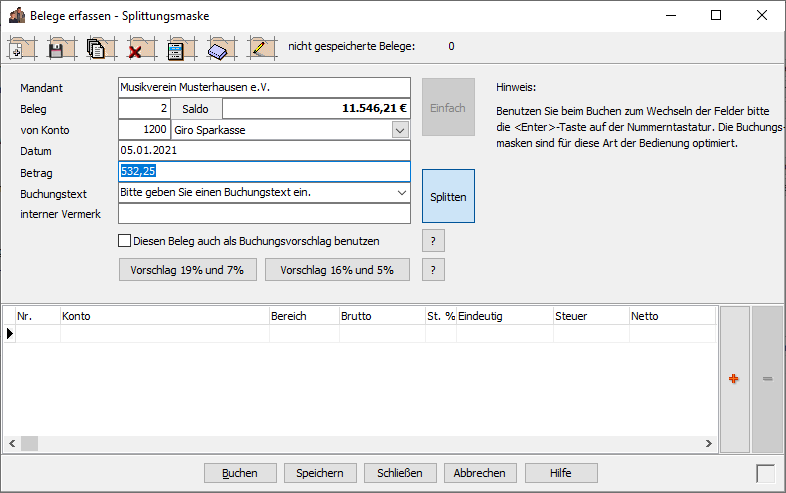
Task: Click the copy documents toolbar icon
Action: [x=97, y=48]
